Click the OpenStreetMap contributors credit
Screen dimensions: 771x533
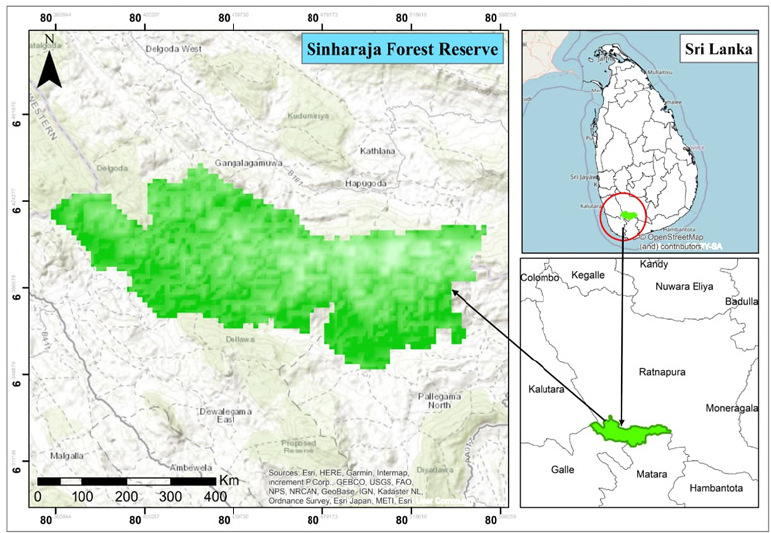[x=672, y=242]
